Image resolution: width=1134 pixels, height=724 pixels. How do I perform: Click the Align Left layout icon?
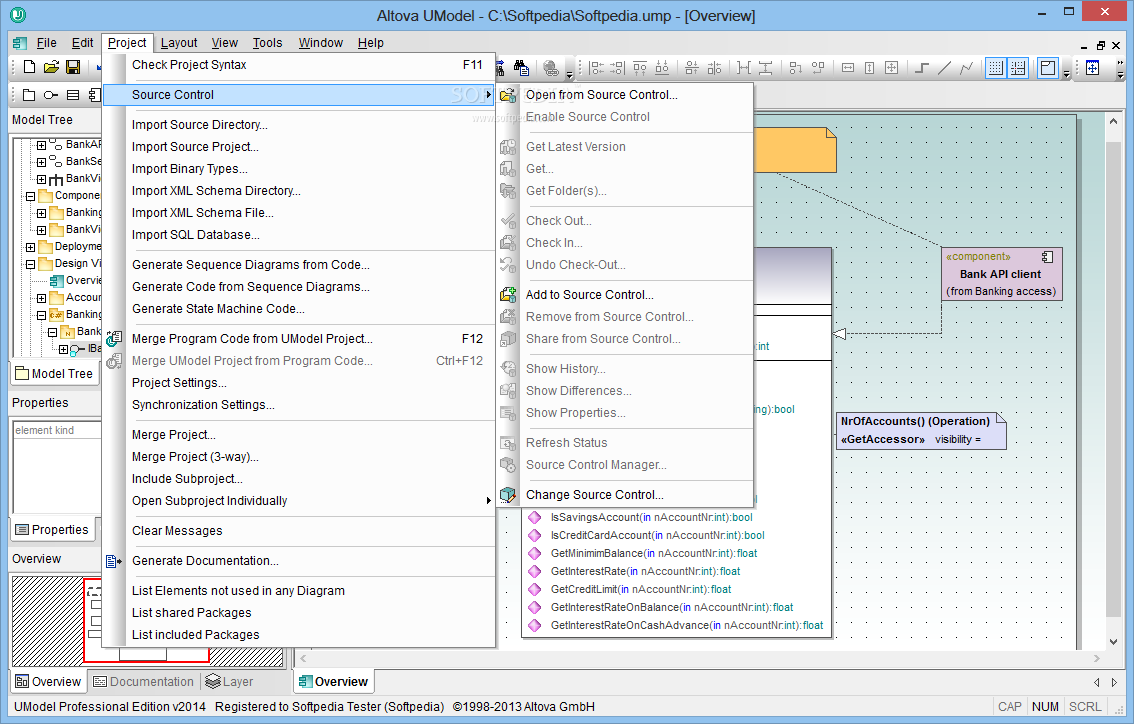coord(596,68)
